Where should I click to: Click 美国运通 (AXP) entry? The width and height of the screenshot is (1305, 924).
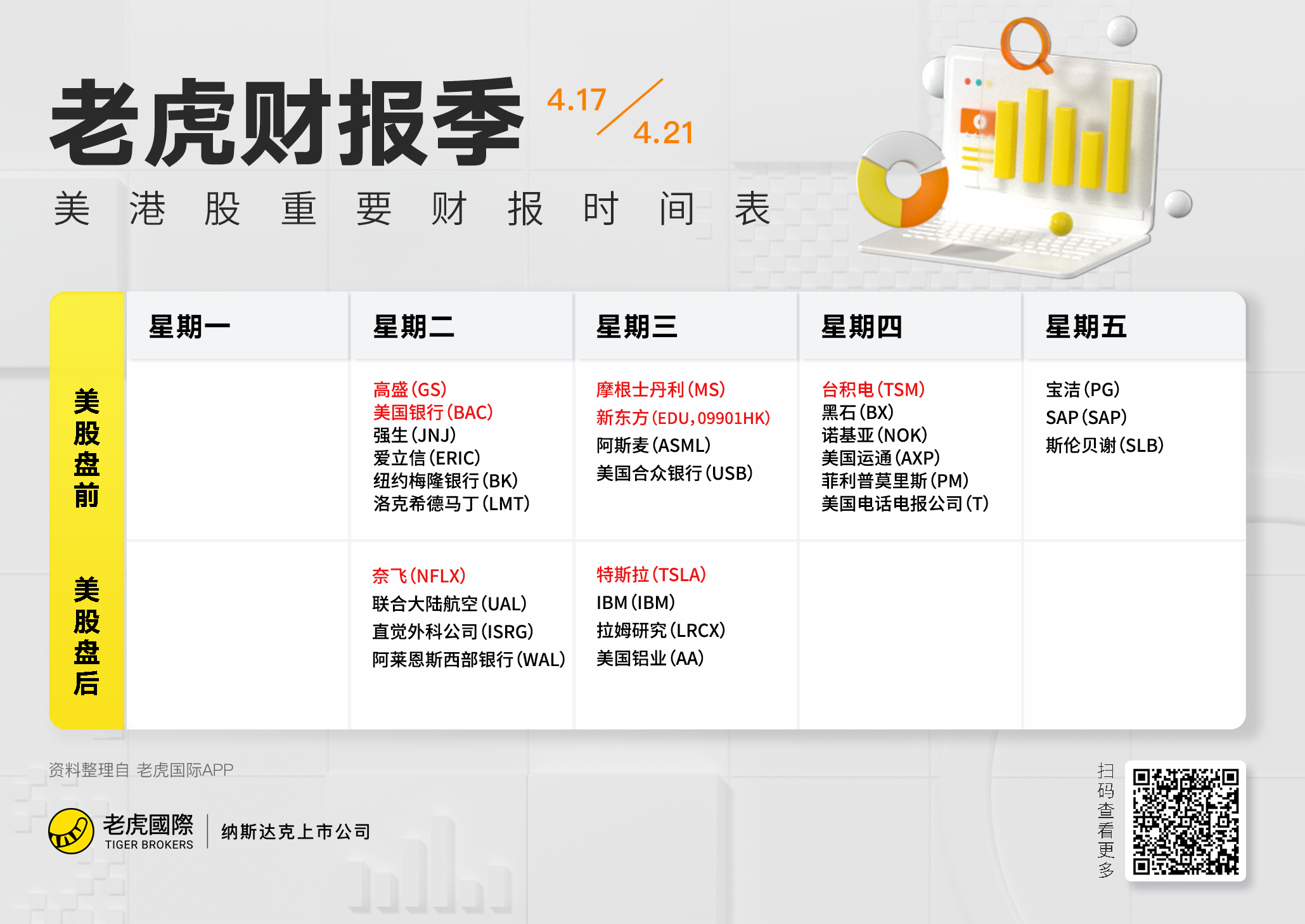881,458
